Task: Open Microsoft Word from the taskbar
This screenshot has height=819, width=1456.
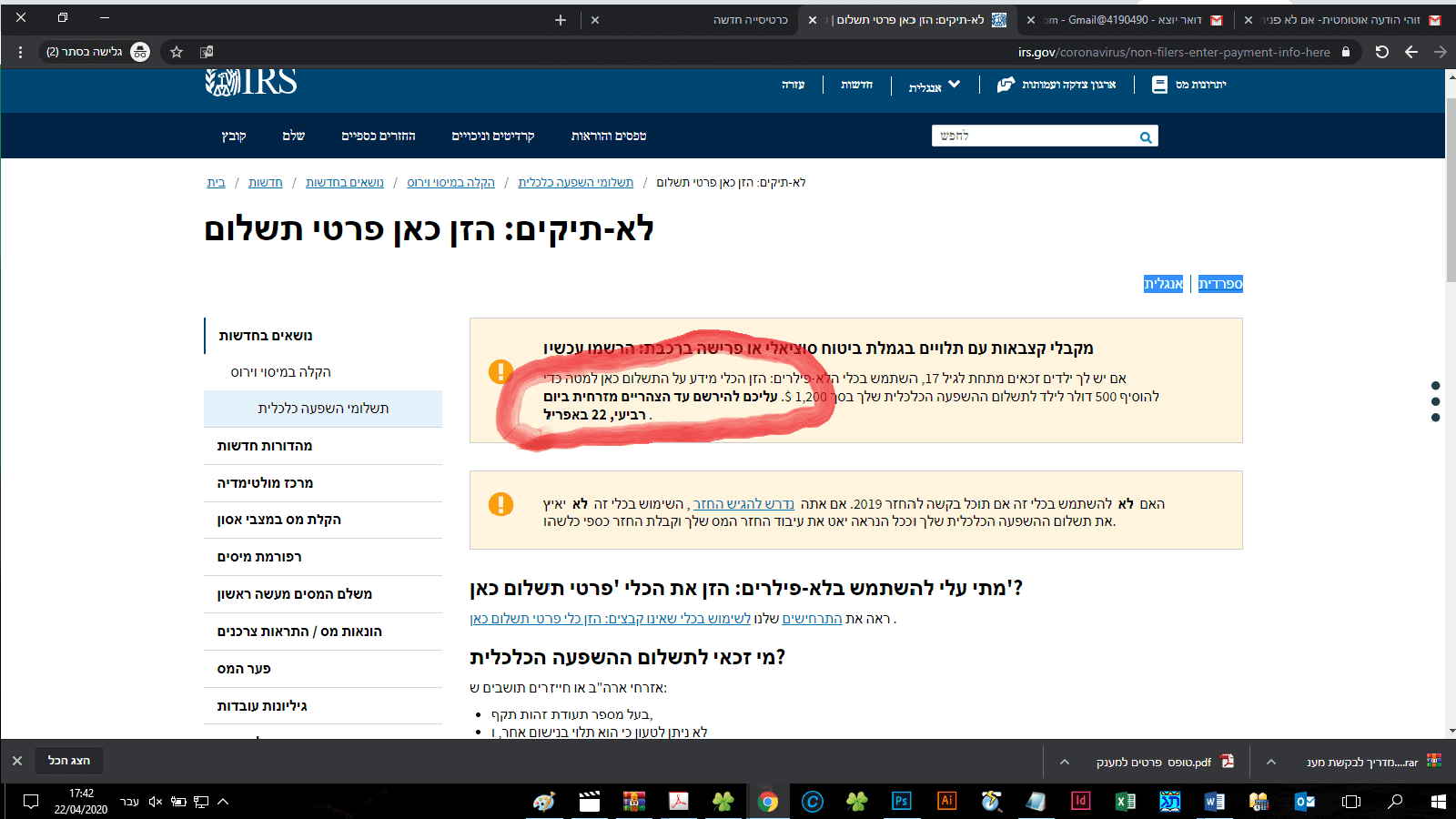Action: [1214, 802]
